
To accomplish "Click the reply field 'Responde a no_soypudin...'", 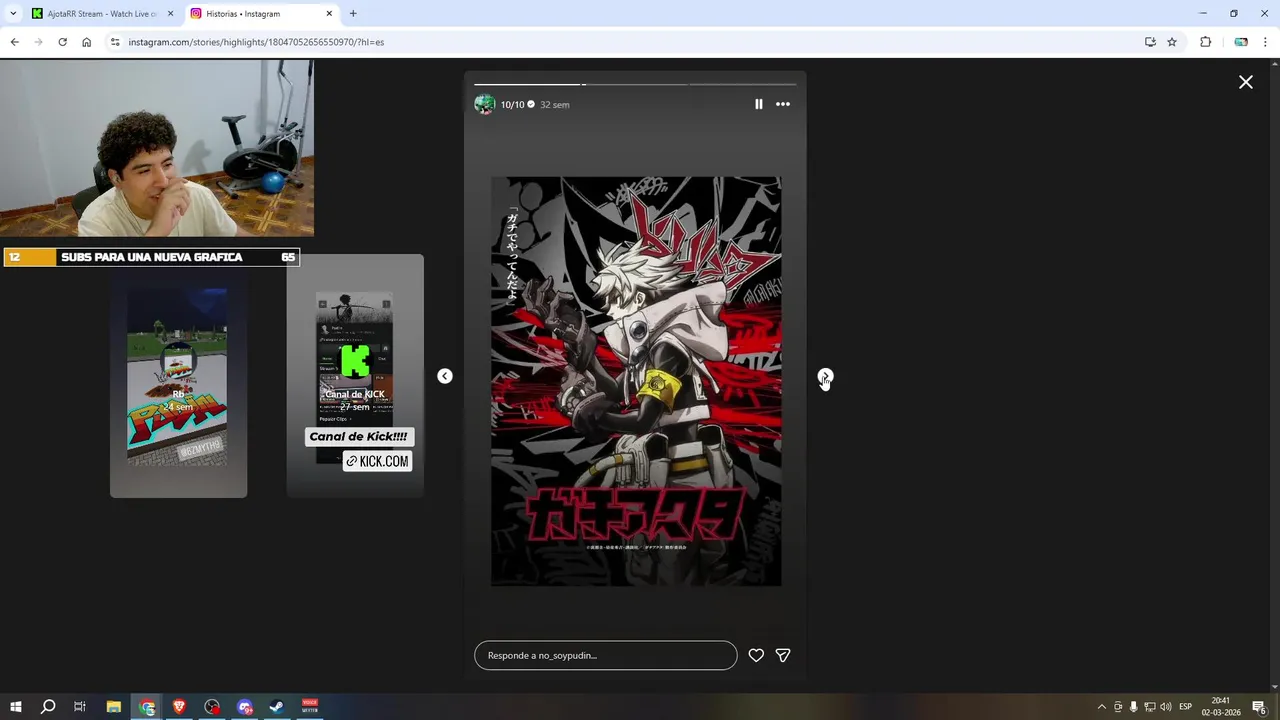I will pyautogui.click(x=606, y=655).
